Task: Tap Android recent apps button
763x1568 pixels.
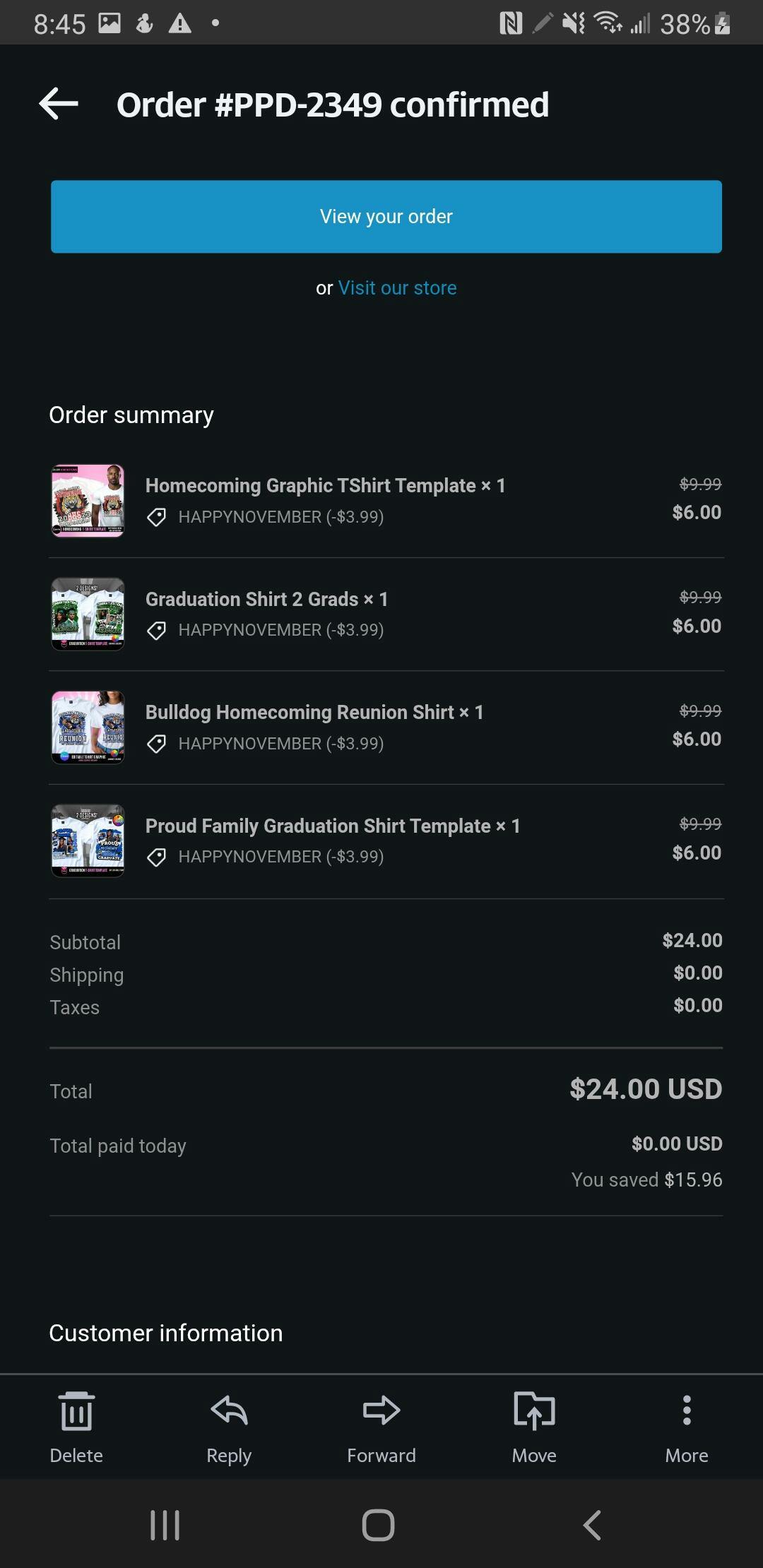Action: point(165,1525)
